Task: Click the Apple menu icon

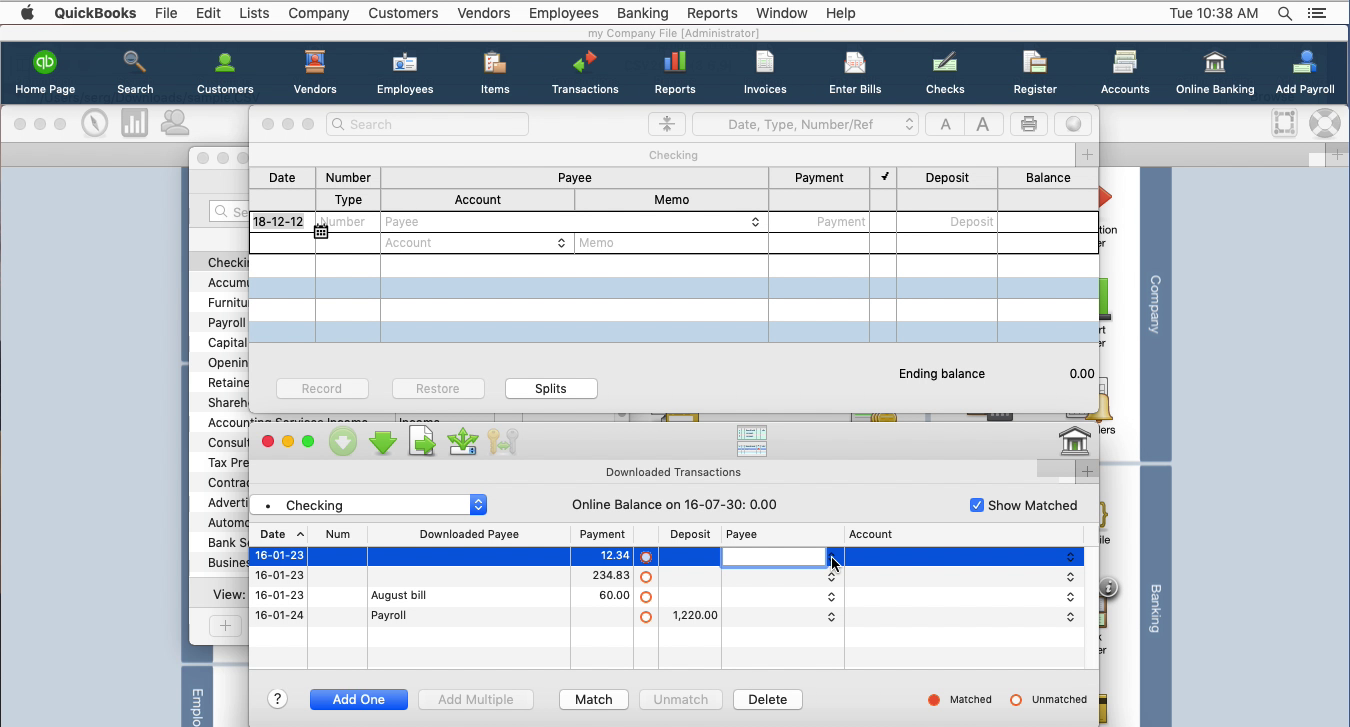Action: [27, 13]
